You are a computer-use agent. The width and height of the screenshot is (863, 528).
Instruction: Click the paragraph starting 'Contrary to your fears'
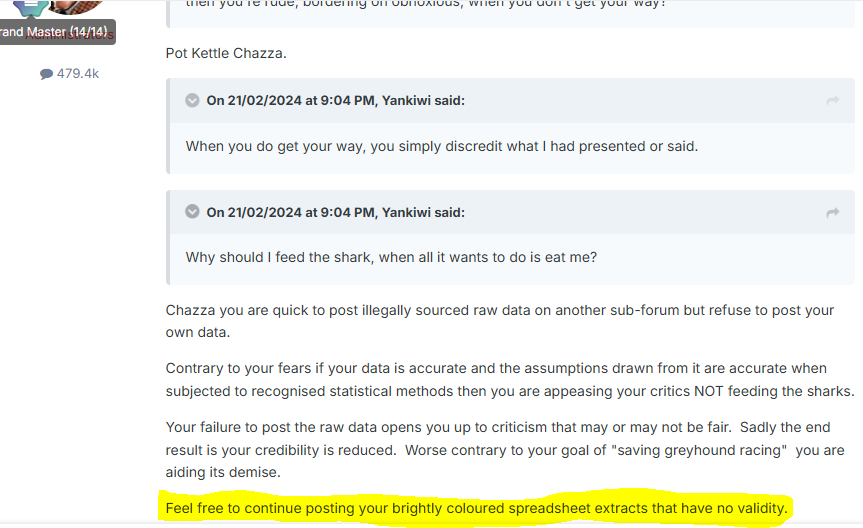click(x=510, y=379)
